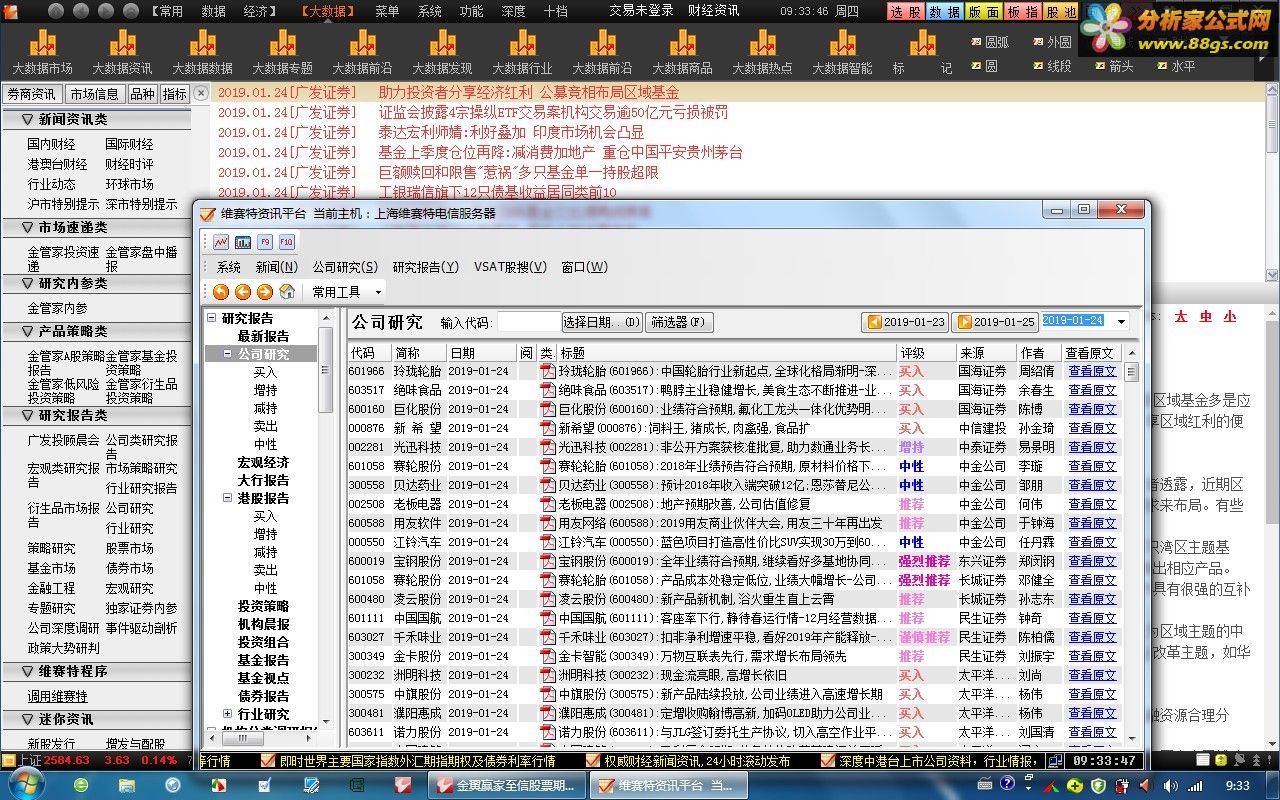1280x800 pixels.
Task: Select the 箭头 drawing tool
Action: pyautogui.click(x=1113, y=66)
